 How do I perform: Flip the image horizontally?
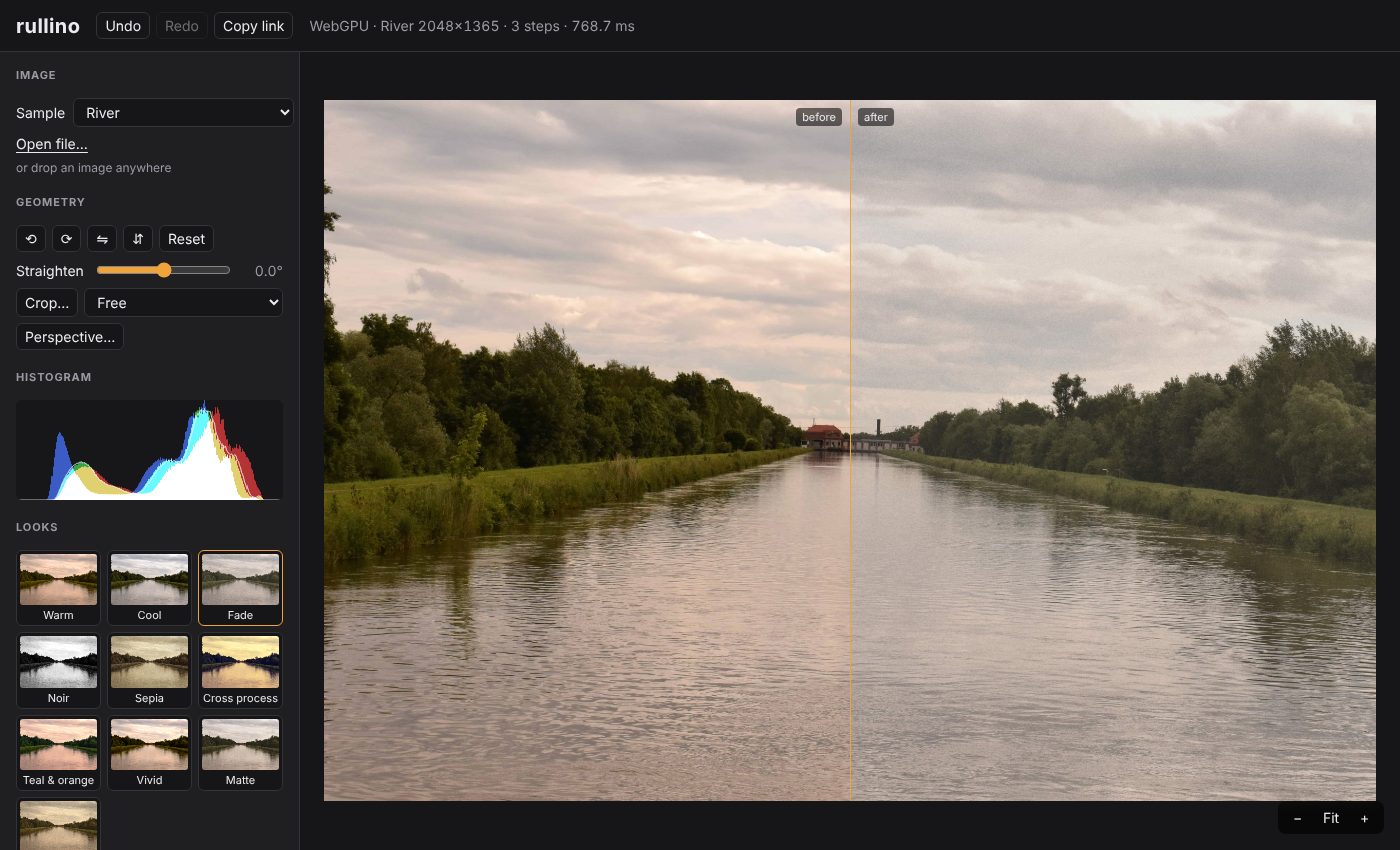102,239
